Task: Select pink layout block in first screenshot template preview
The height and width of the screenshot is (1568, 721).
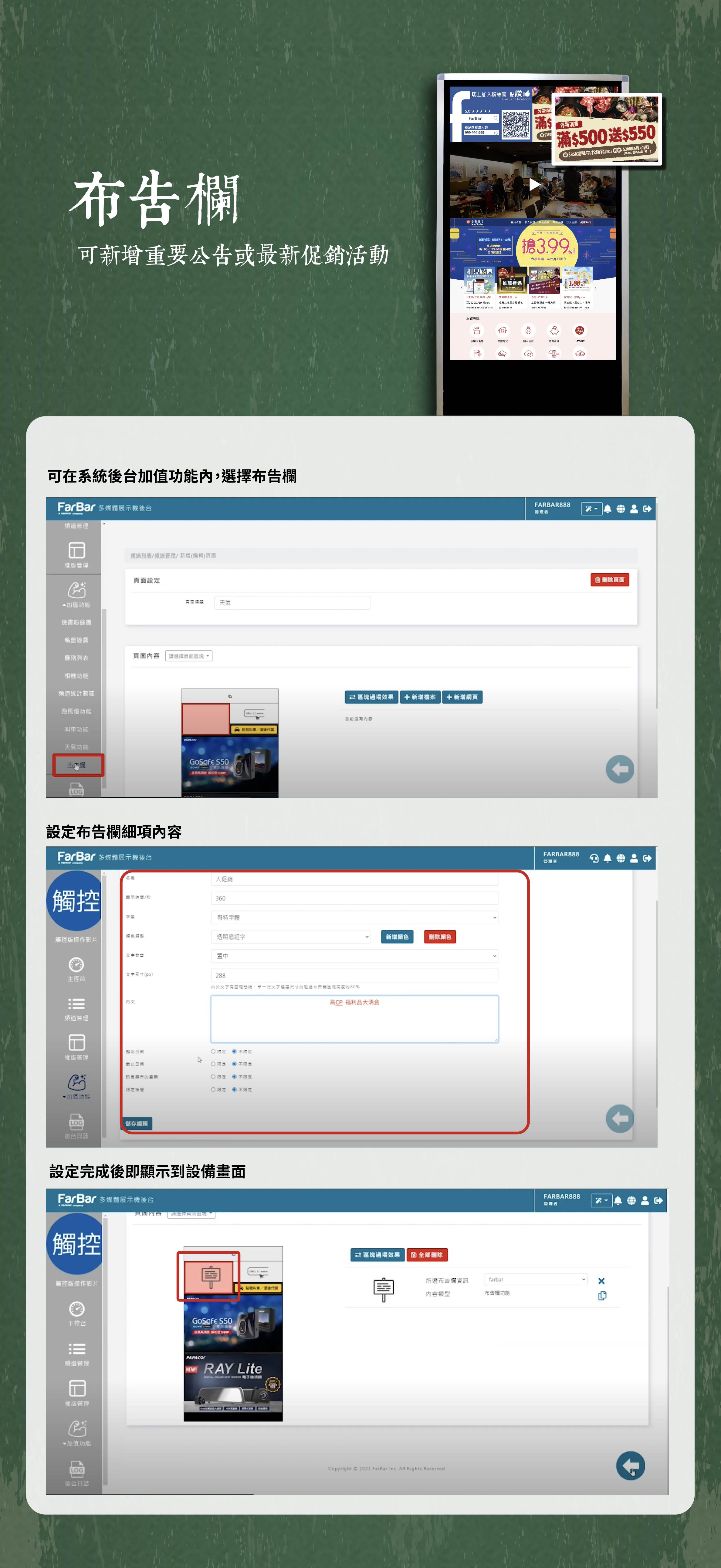Action: tap(206, 719)
